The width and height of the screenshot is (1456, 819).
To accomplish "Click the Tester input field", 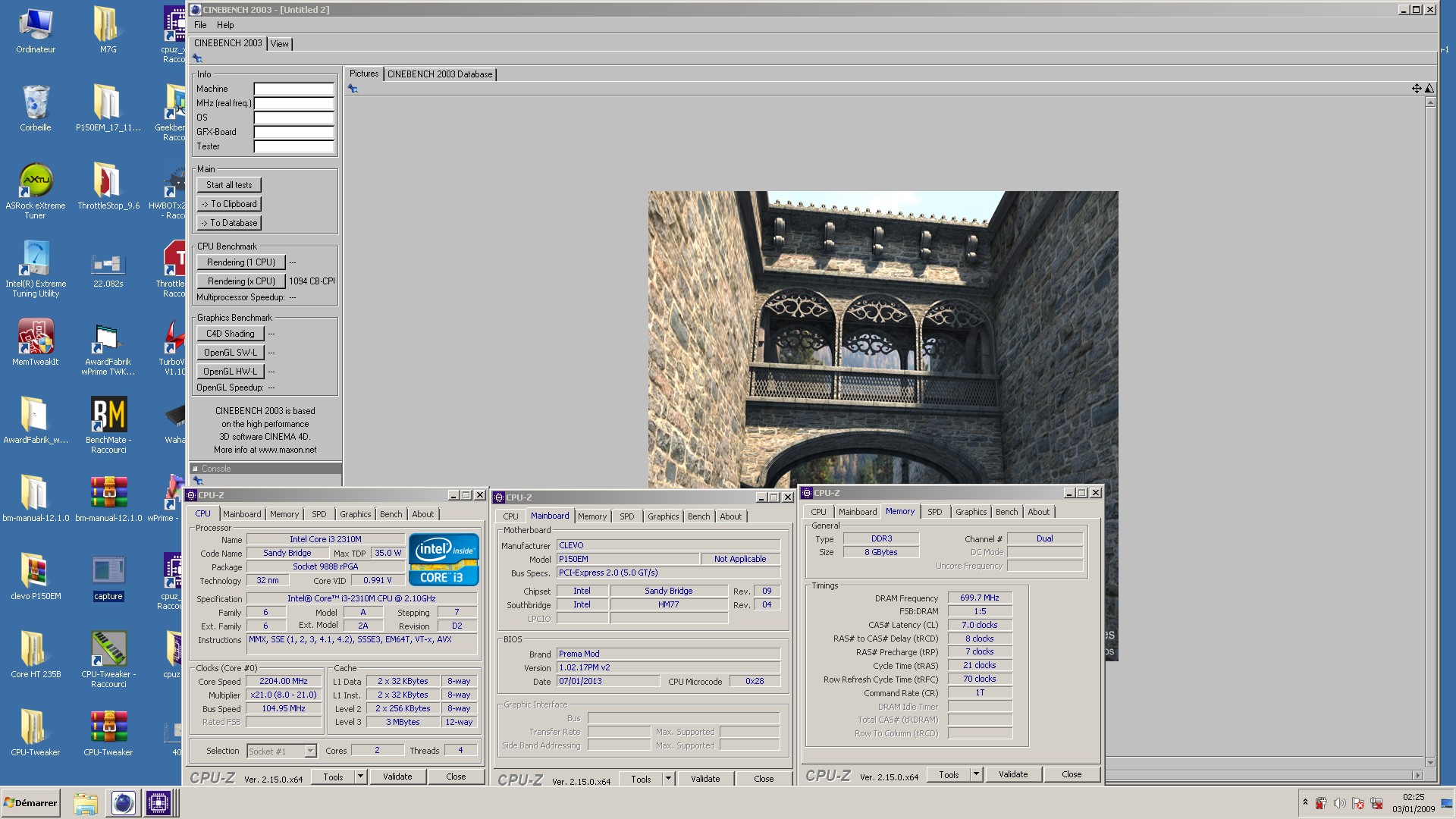I will (x=293, y=146).
